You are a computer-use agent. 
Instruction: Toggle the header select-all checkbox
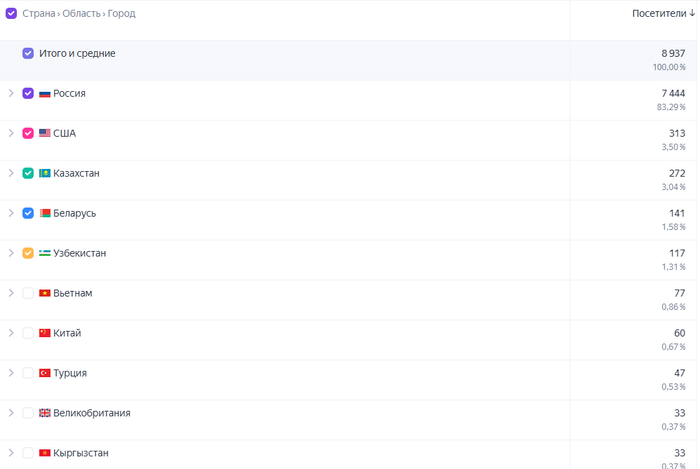point(11,13)
